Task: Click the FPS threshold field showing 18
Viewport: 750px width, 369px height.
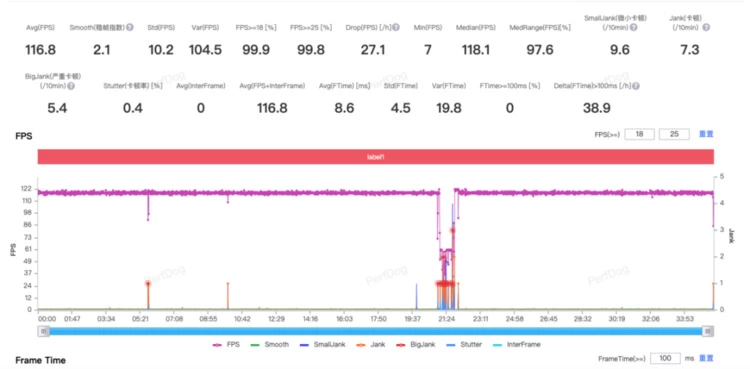Action: click(x=640, y=134)
